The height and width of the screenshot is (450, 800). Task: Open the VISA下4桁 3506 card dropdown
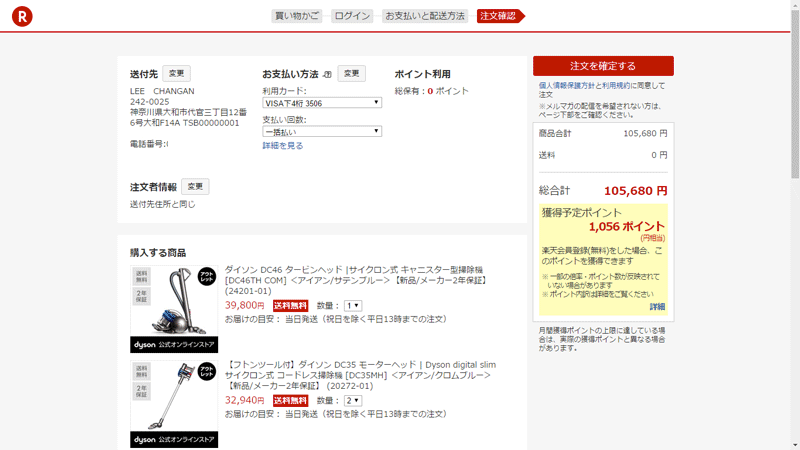coord(322,103)
